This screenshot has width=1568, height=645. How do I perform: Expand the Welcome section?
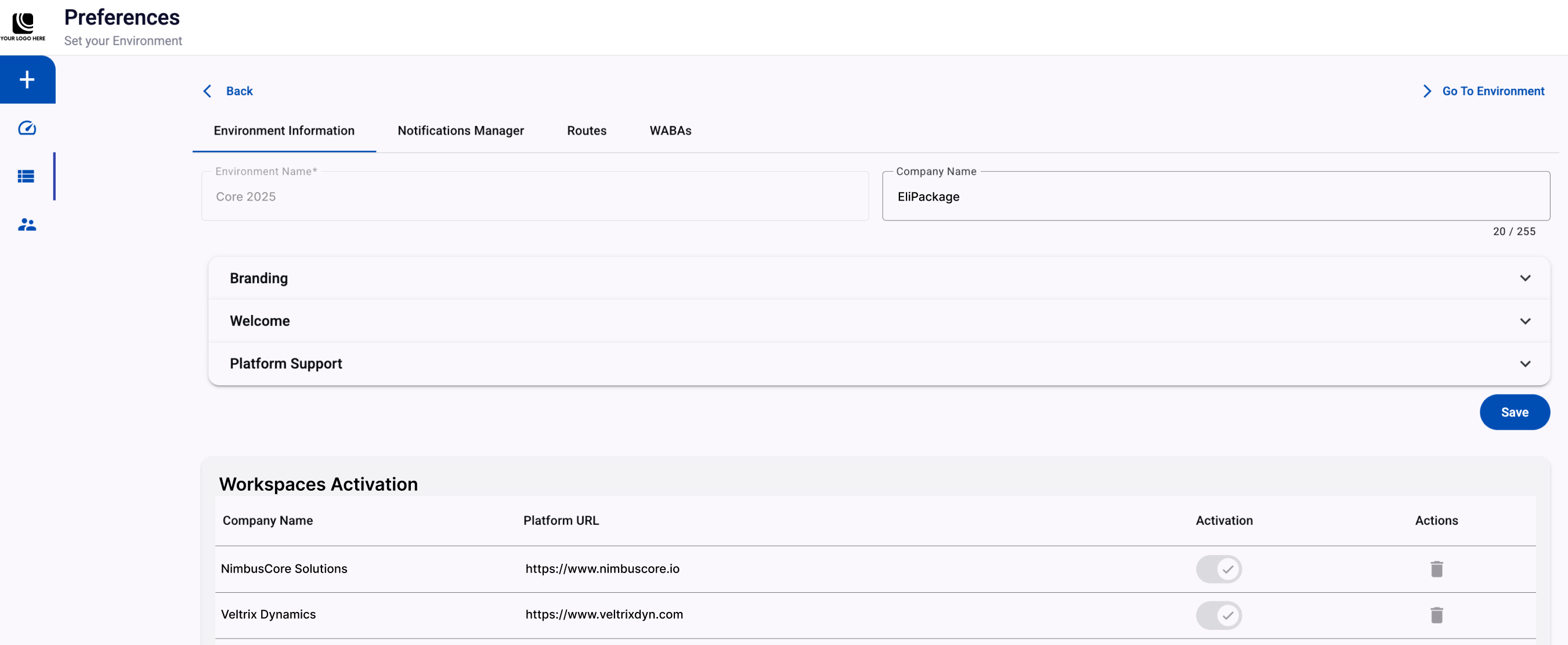(879, 321)
